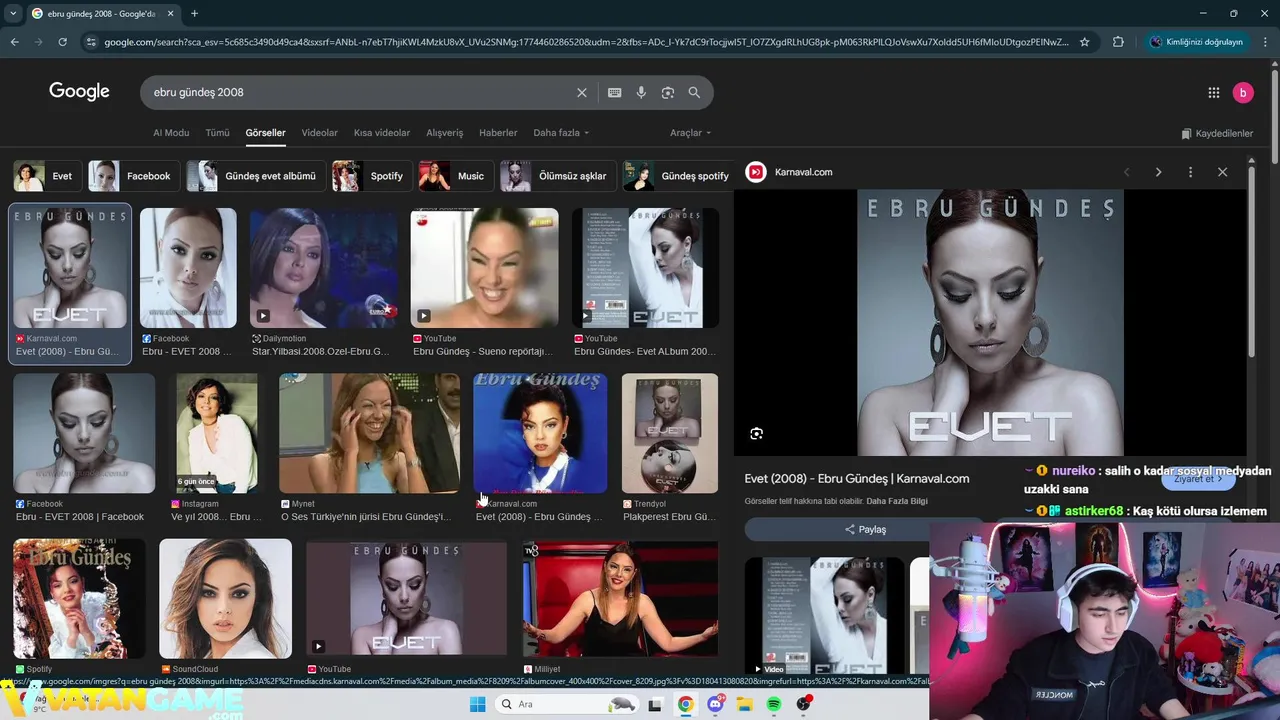1280x720 pixels.
Task: Clear the search box text
Action: (582, 92)
